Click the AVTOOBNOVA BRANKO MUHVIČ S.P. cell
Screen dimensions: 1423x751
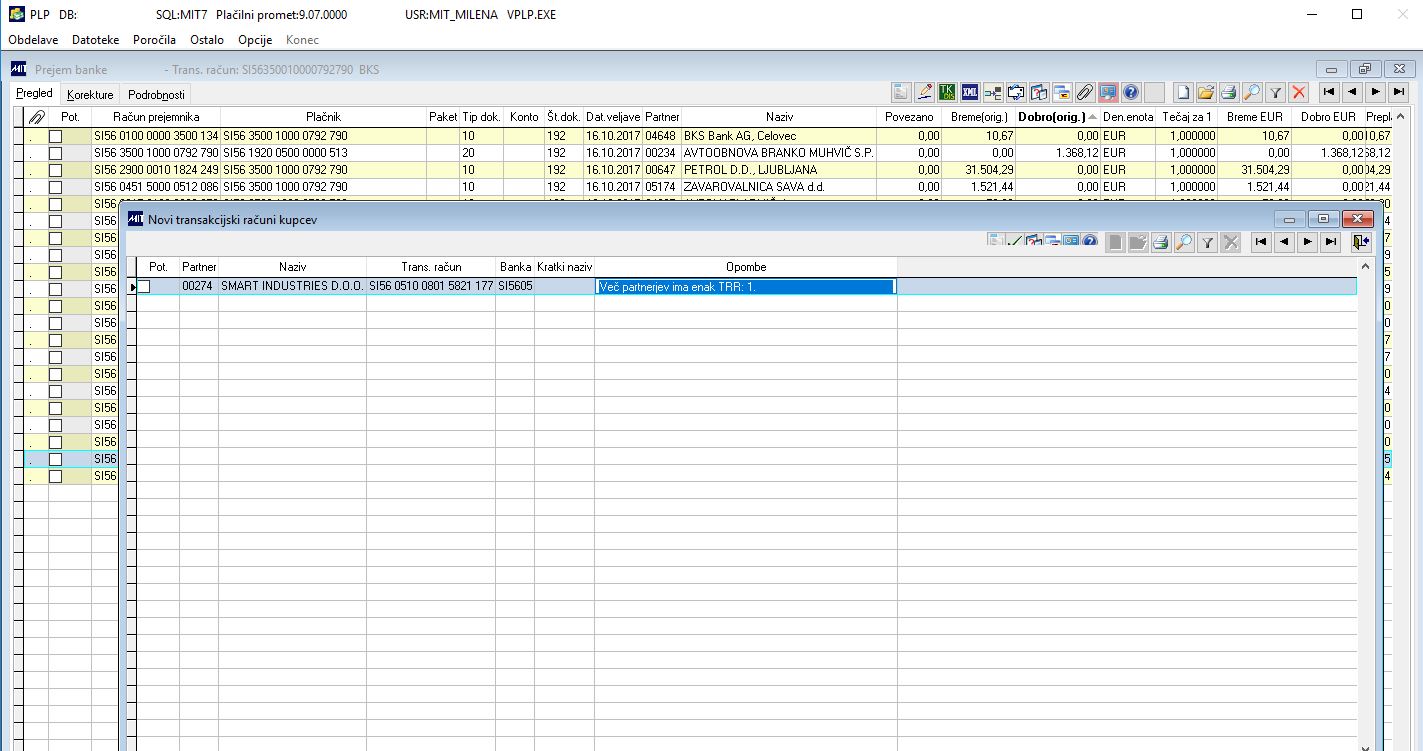click(779, 153)
